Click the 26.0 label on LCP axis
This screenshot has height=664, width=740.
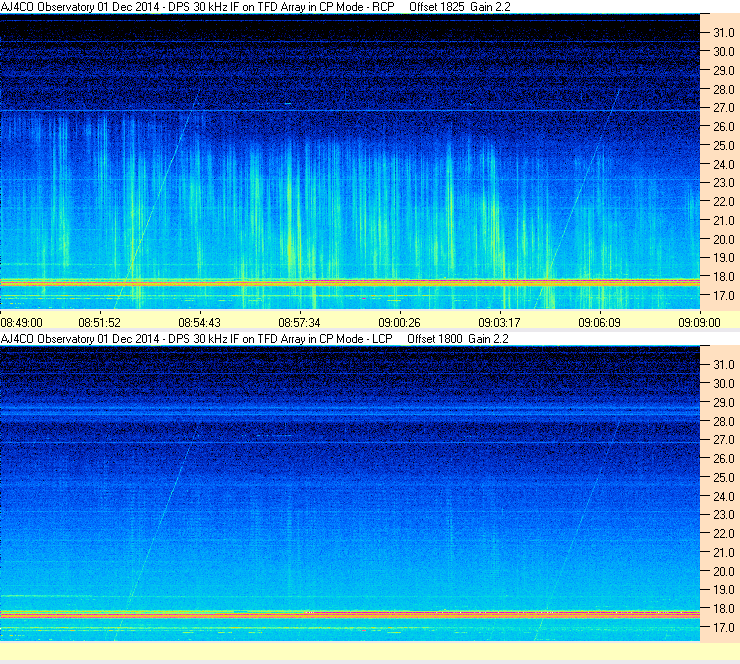[724, 459]
